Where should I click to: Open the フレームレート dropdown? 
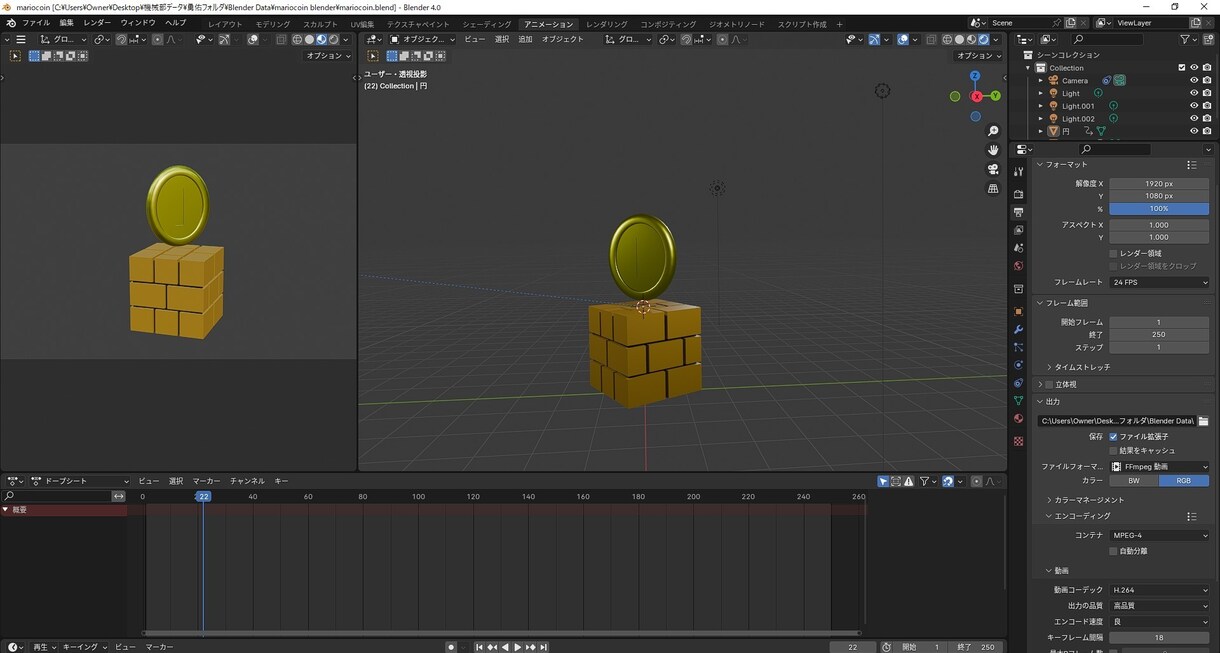(1160, 283)
